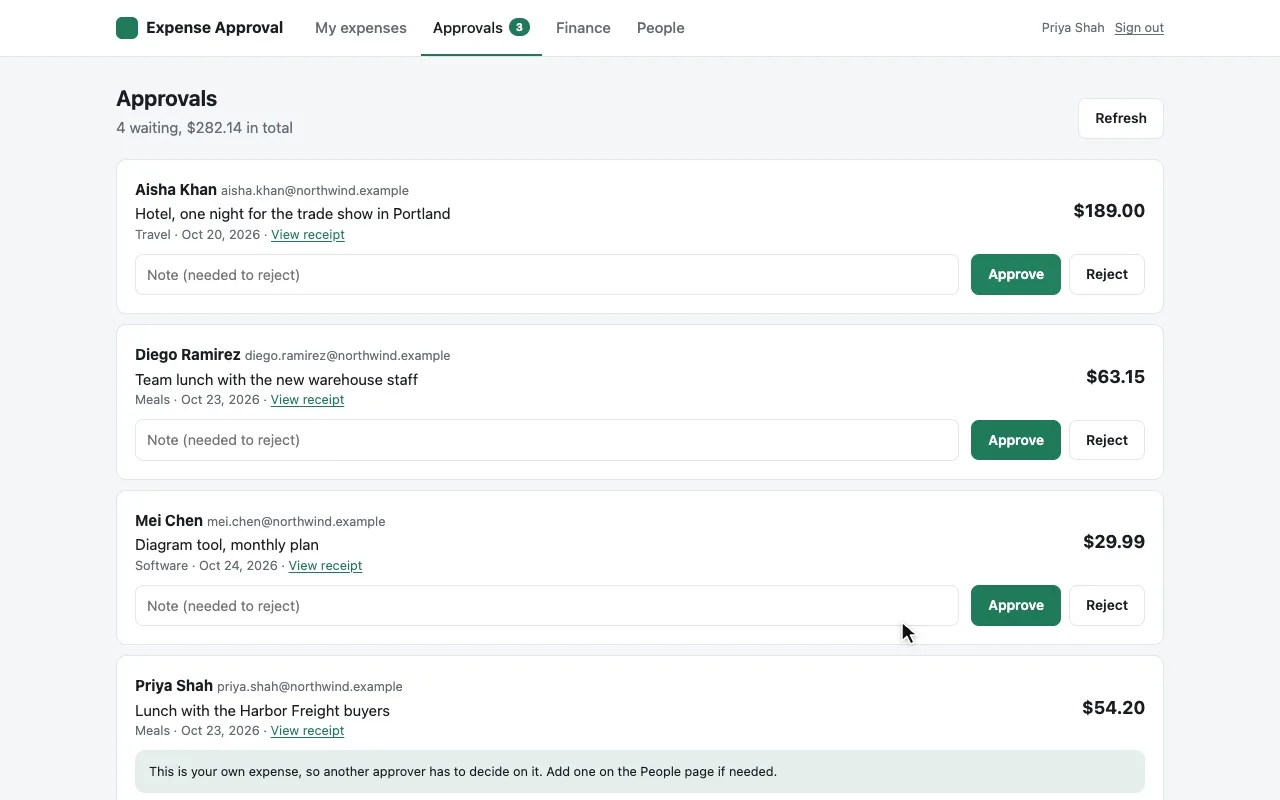Focus the note field for Mei Chen
Viewport: 1280px width, 800px height.
click(547, 605)
